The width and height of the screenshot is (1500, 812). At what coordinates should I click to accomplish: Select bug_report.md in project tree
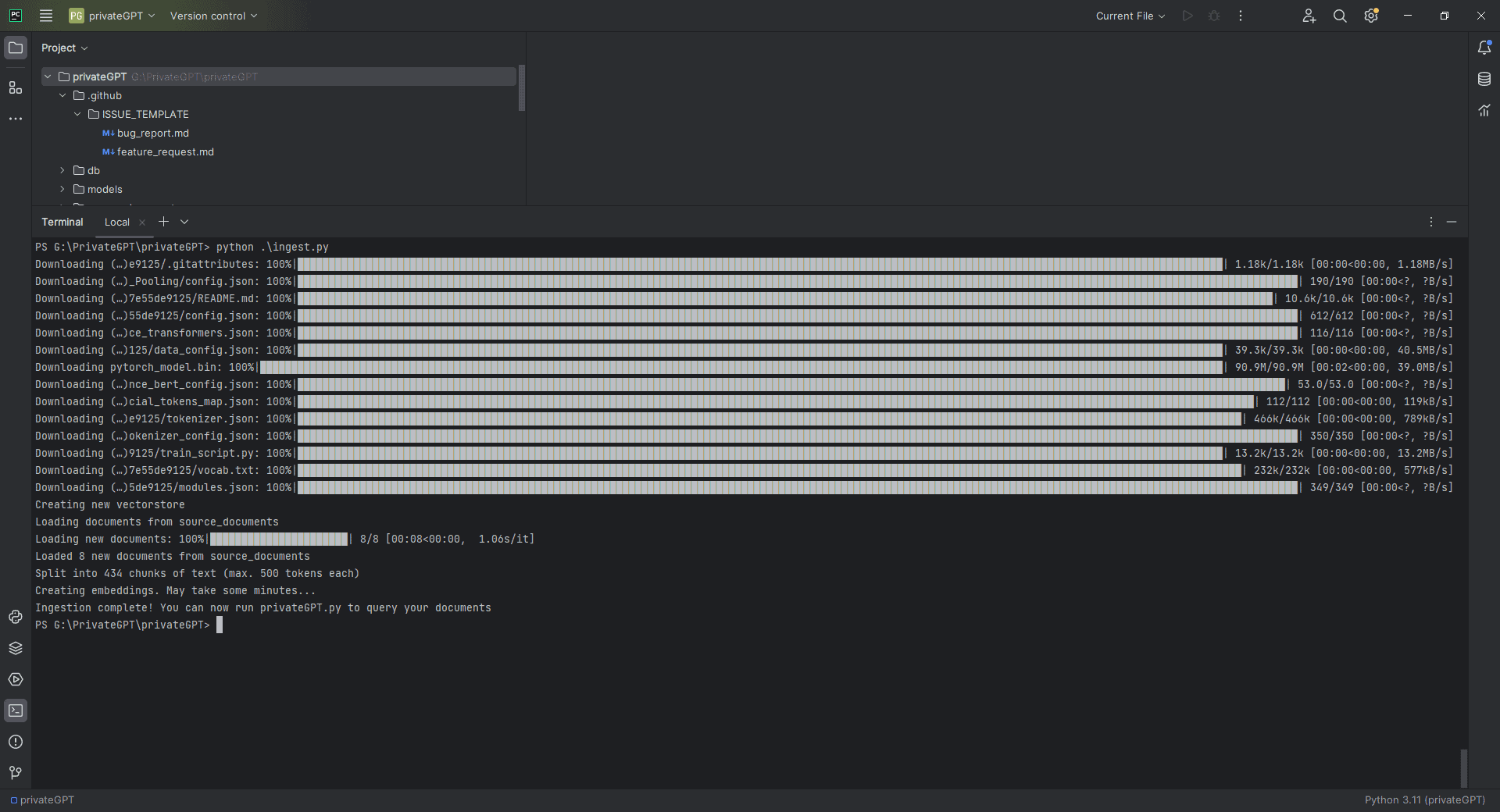[153, 133]
